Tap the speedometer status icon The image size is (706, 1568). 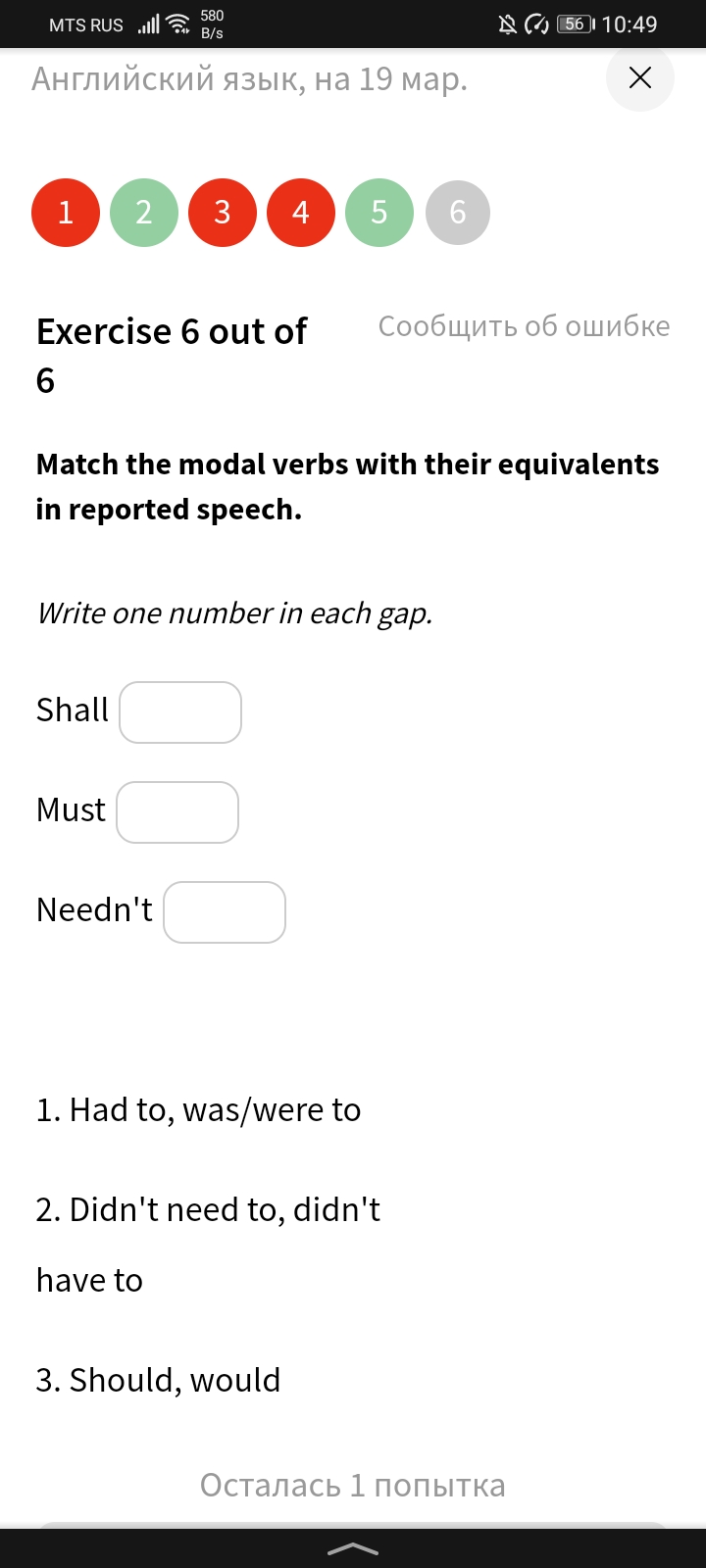(537, 24)
